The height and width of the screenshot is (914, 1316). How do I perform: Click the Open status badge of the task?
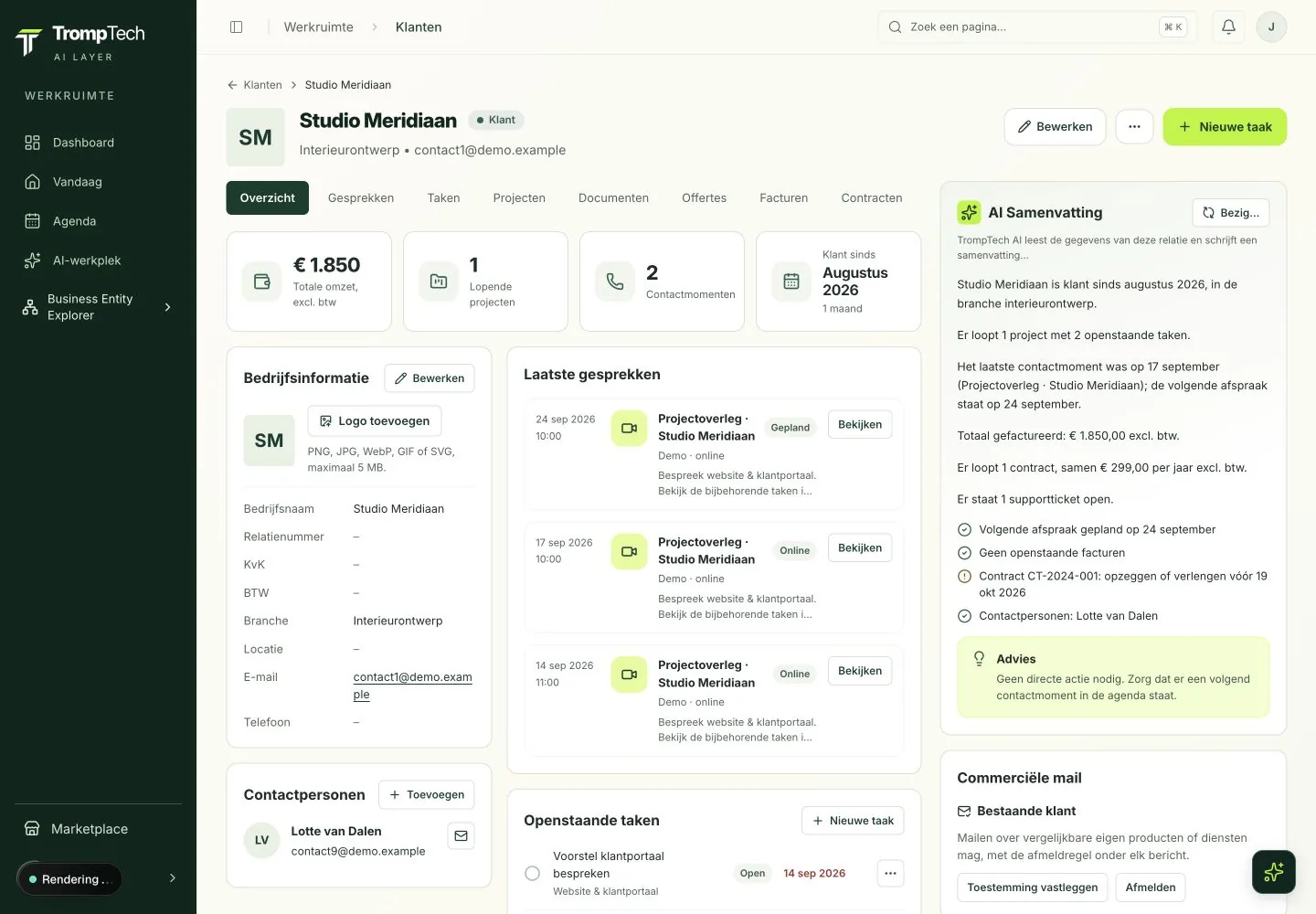752,874
